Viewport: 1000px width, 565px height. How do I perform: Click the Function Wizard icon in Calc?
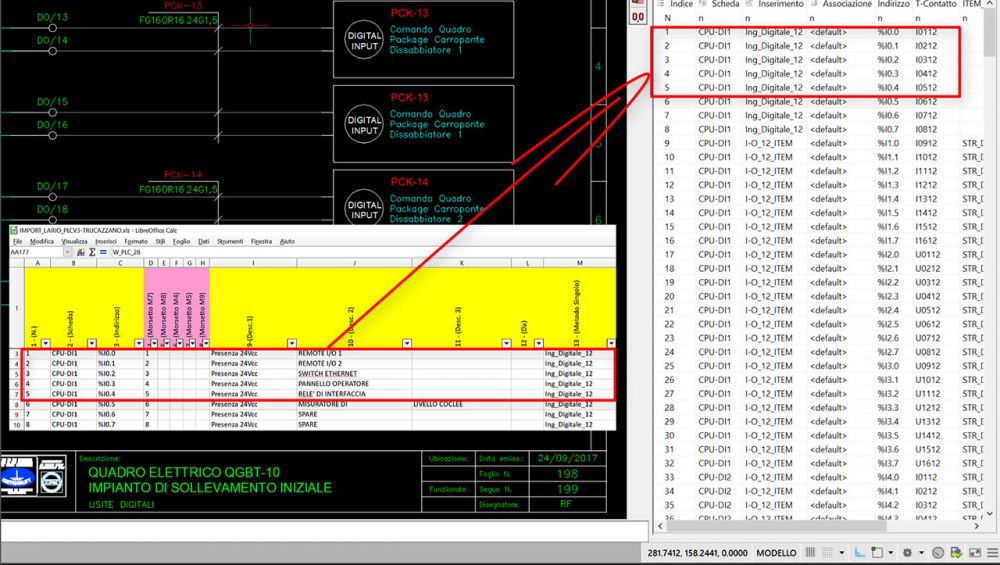coord(79,252)
